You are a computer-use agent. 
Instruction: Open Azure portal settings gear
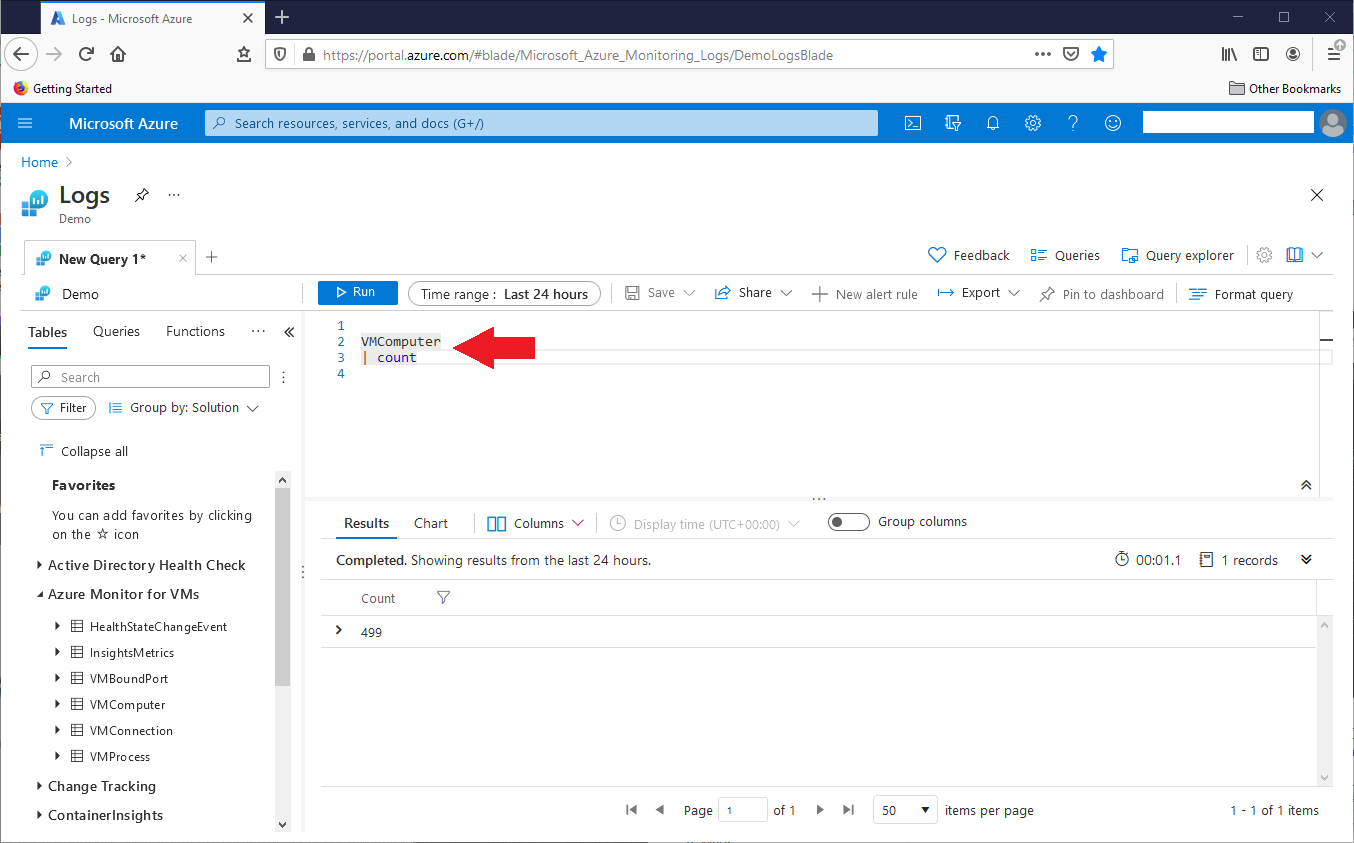[1033, 123]
